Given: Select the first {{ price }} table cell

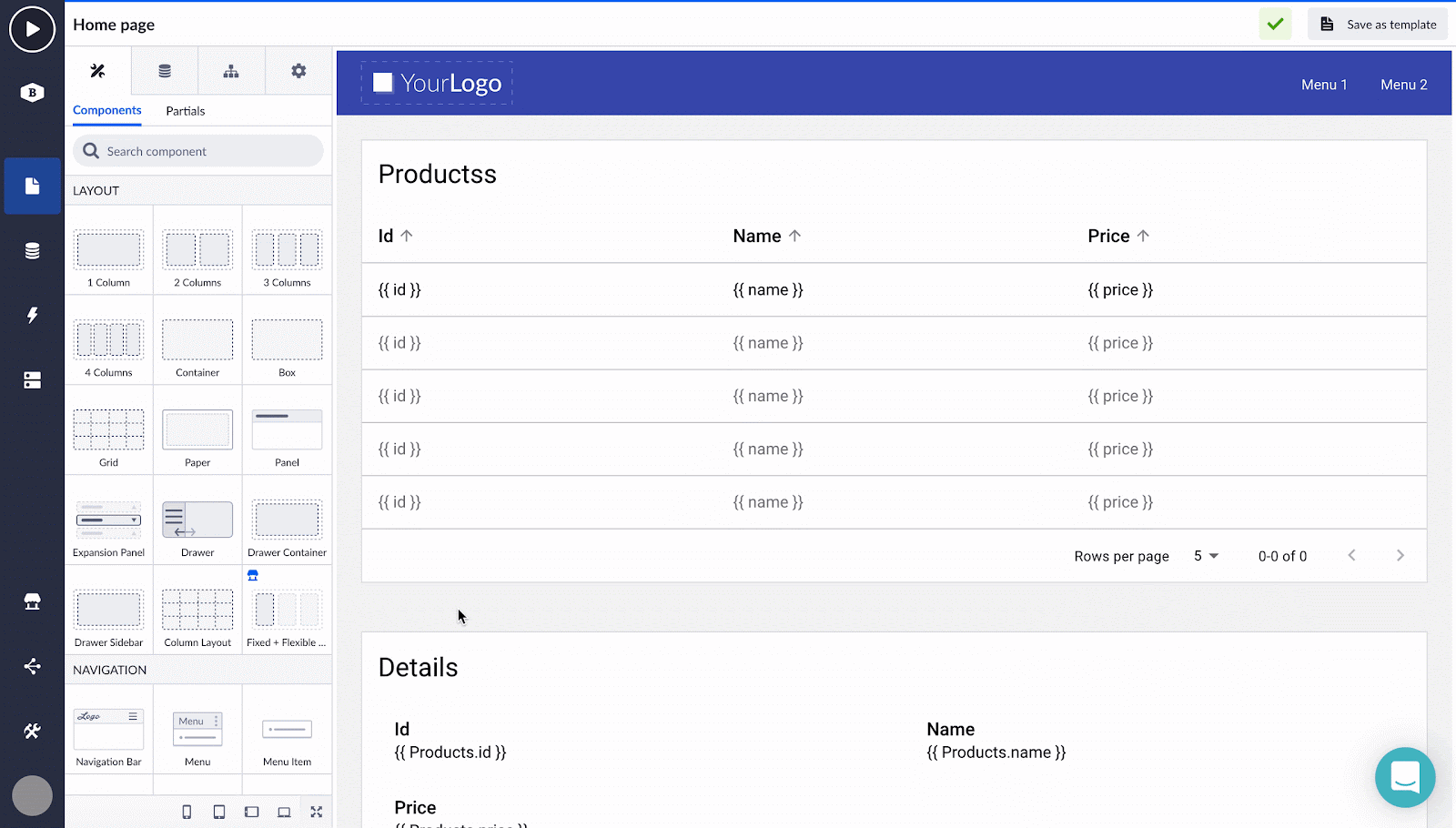Looking at the screenshot, I should pyautogui.click(x=1120, y=290).
